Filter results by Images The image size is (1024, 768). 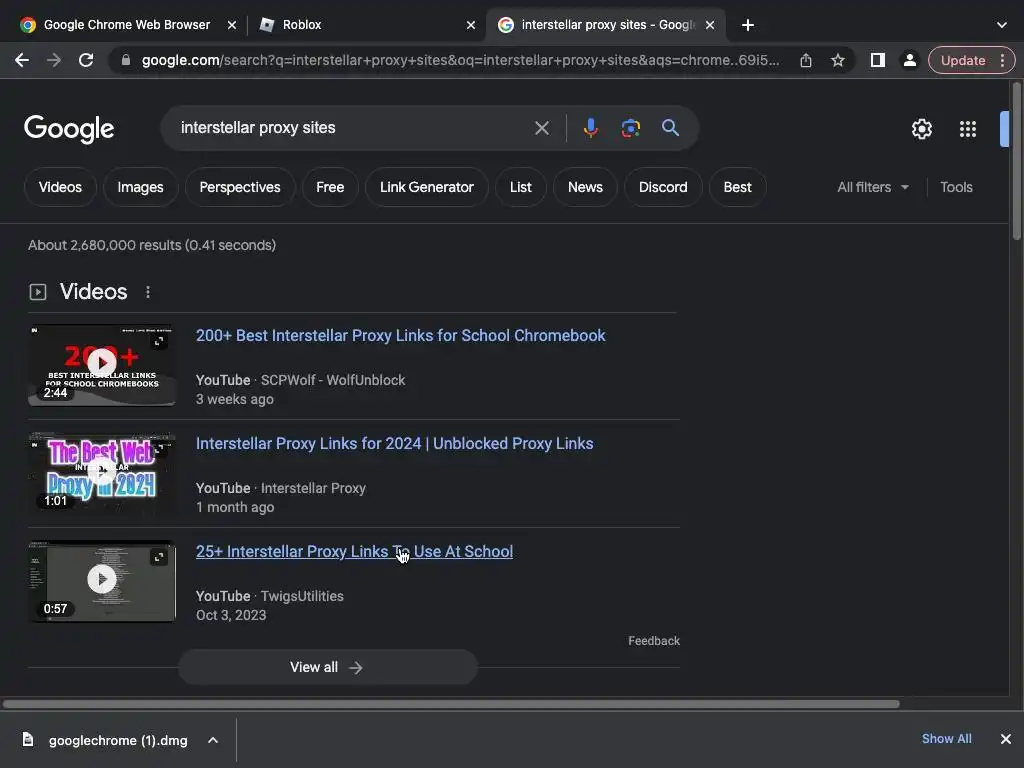point(140,187)
